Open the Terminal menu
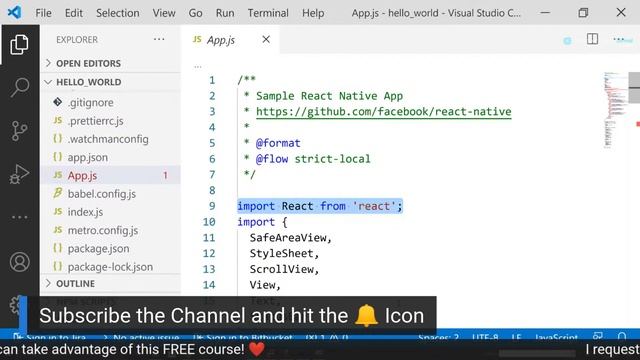Screen dimensions: 640x360 268,13
